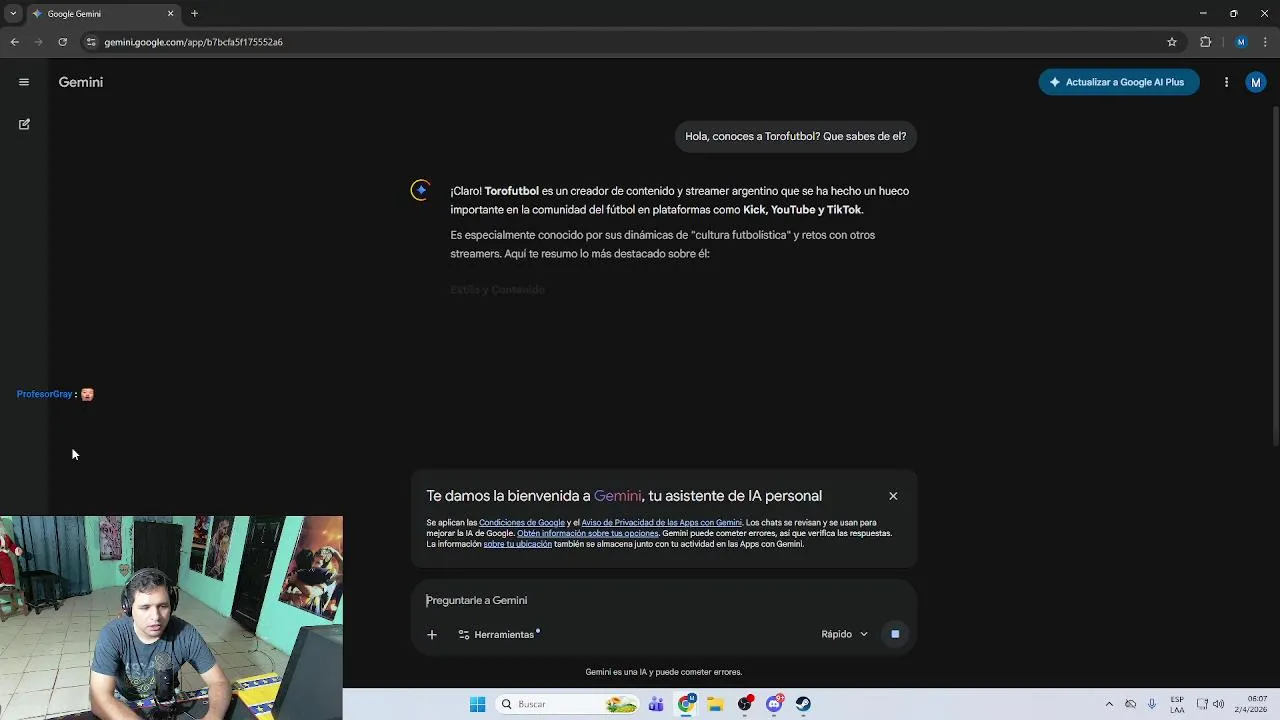Image resolution: width=1280 pixels, height=720 pixels.
Task: Click the ProfesorGray chat username
Action: tap(44, 394)
